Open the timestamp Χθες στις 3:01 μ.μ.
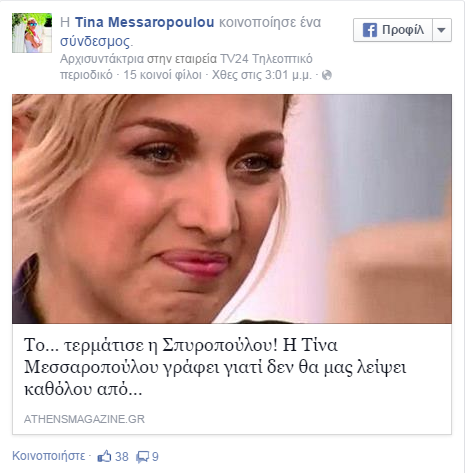The height and width of the screenshot is (473, 465). [x=262, y=75]
